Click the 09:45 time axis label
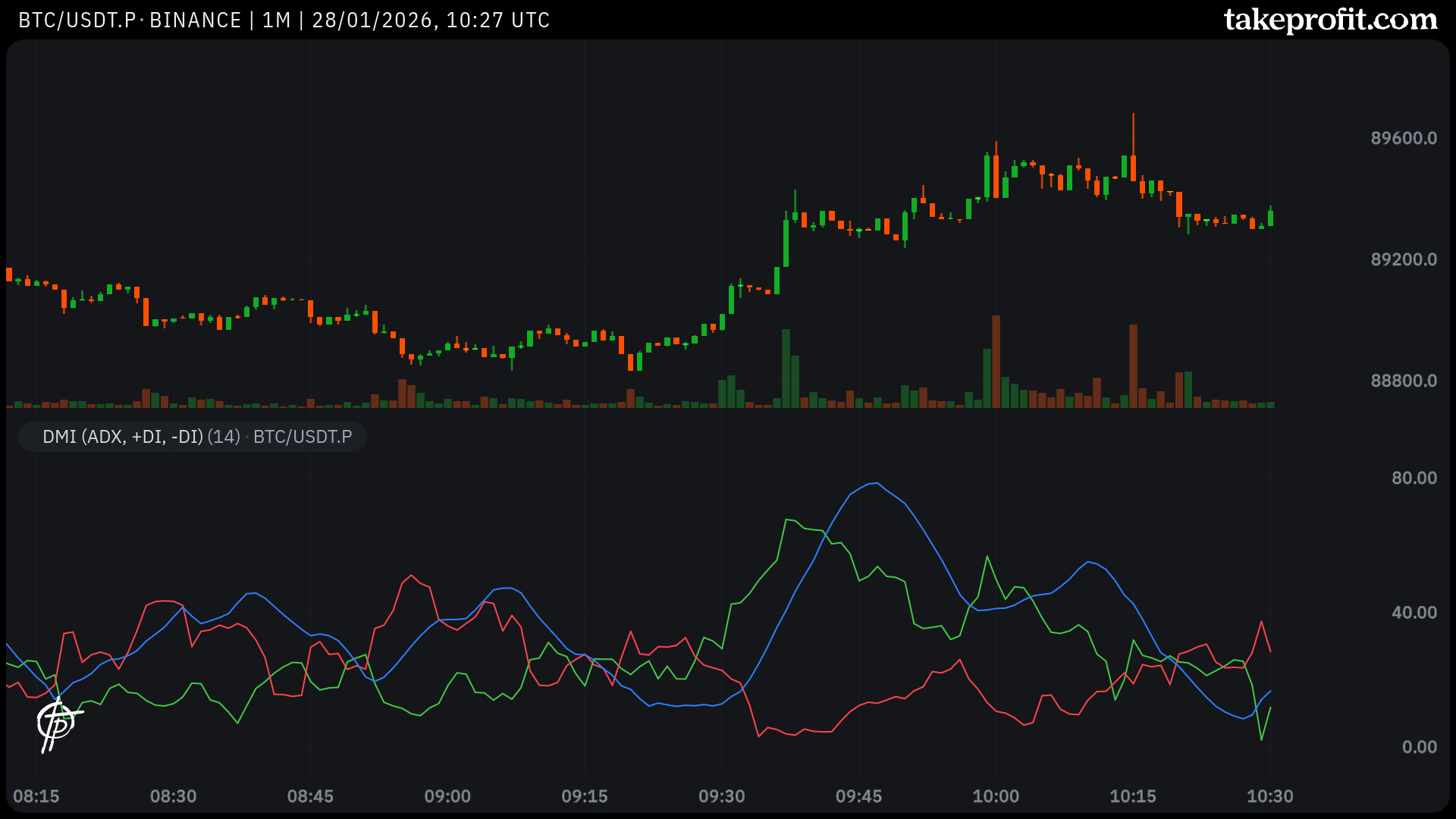Viewport: 1456px width, 819px height. [858, 796]
